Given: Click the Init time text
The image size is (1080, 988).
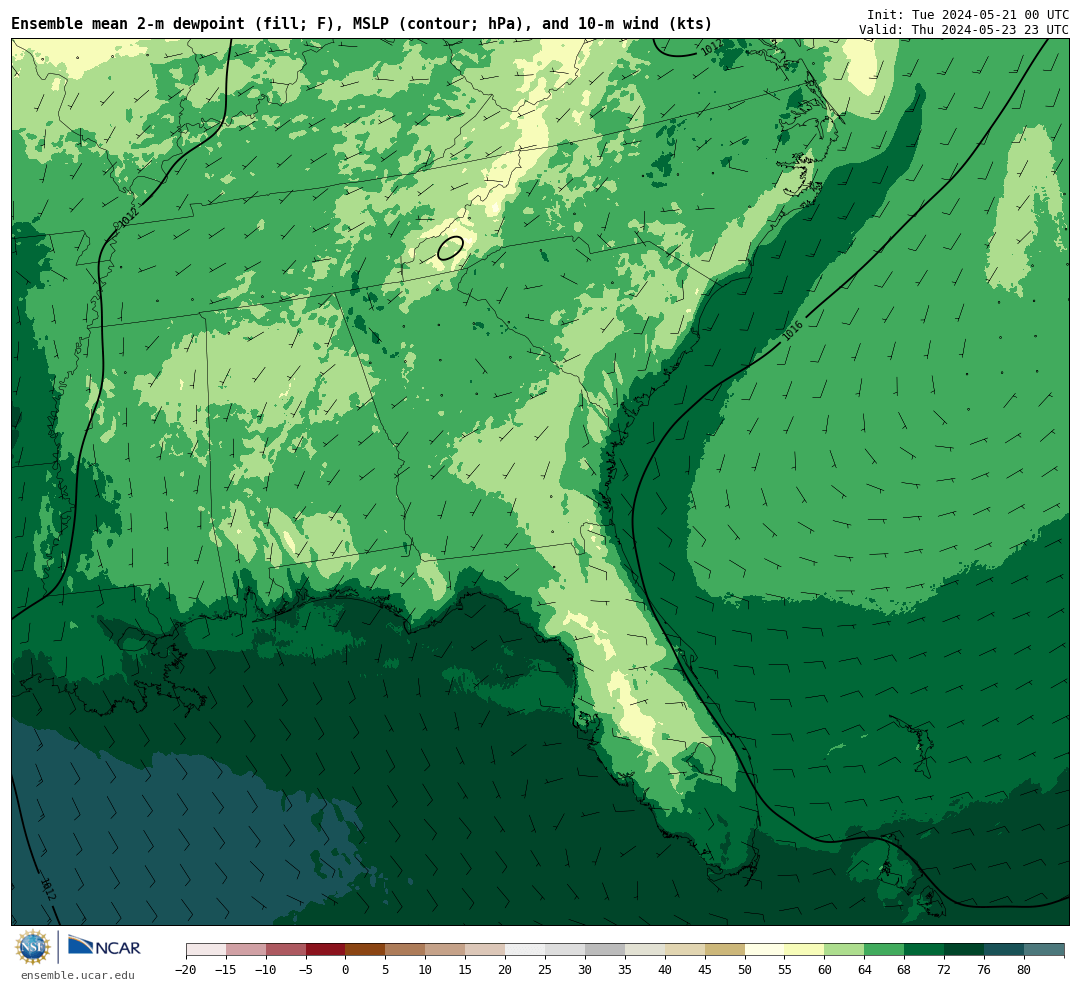Looking at the screenshot, I should (968, 15).
